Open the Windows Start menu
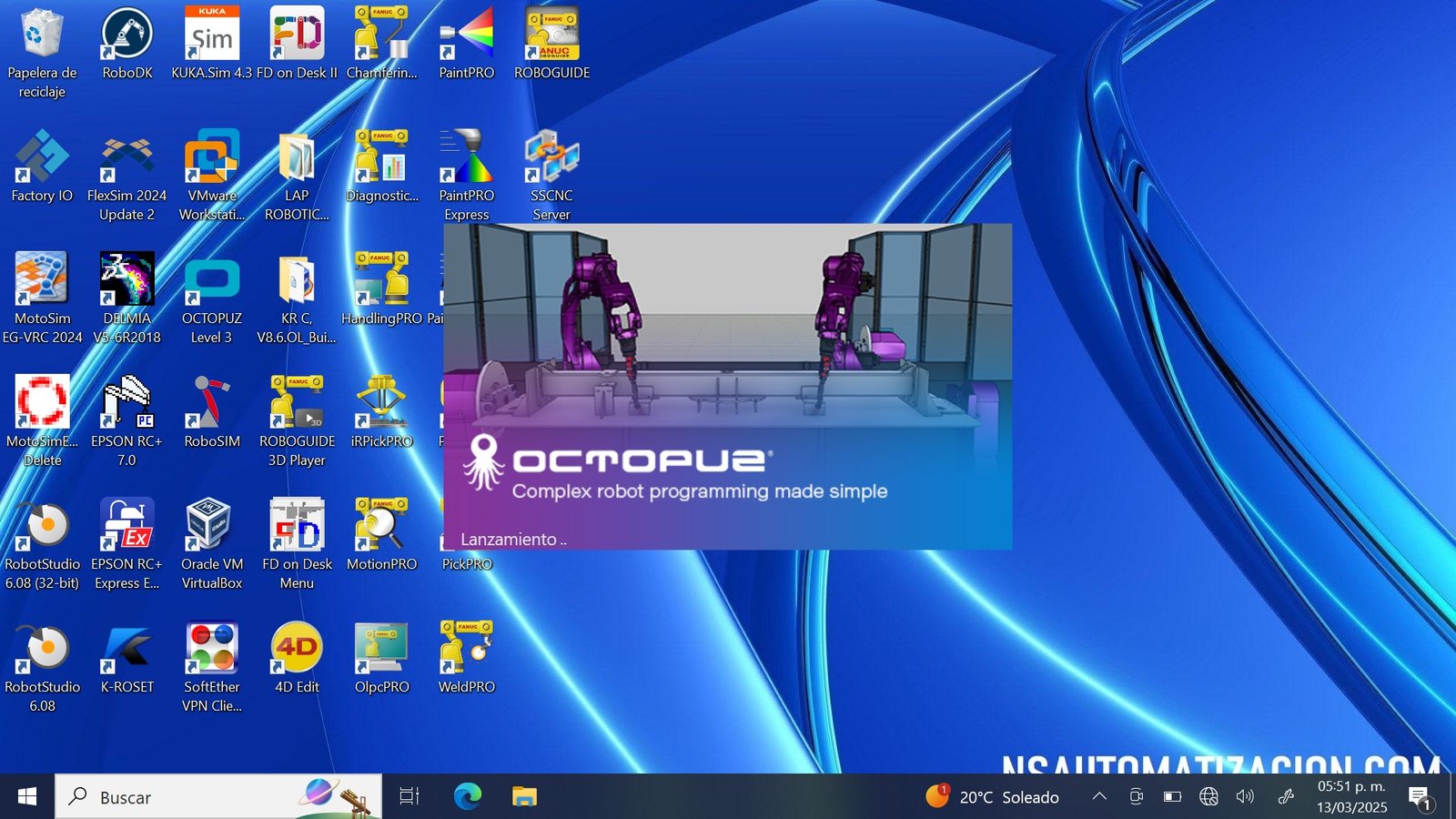Viewport: 1456px width, 819px height. point(27,797)
